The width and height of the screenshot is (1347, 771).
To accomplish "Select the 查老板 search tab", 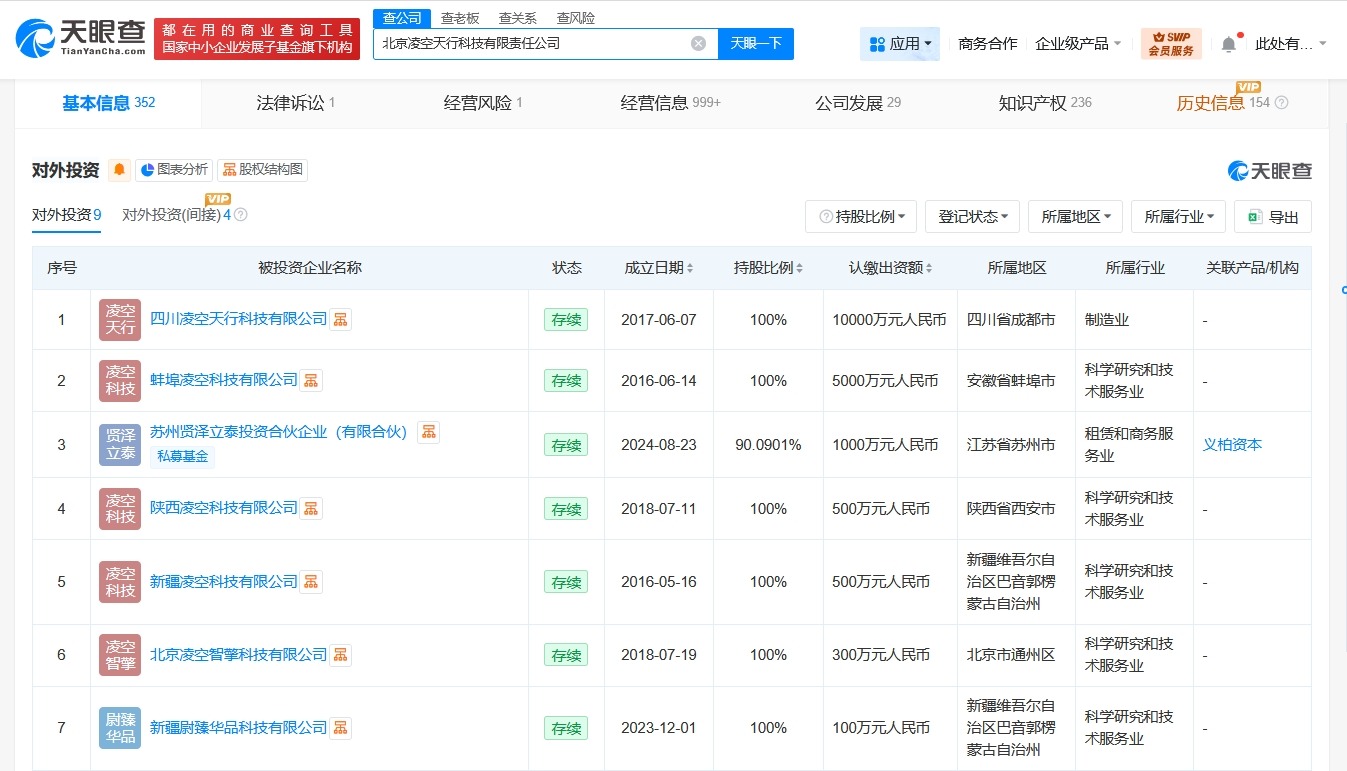I will pyautogui.click(x=459, y=17).
